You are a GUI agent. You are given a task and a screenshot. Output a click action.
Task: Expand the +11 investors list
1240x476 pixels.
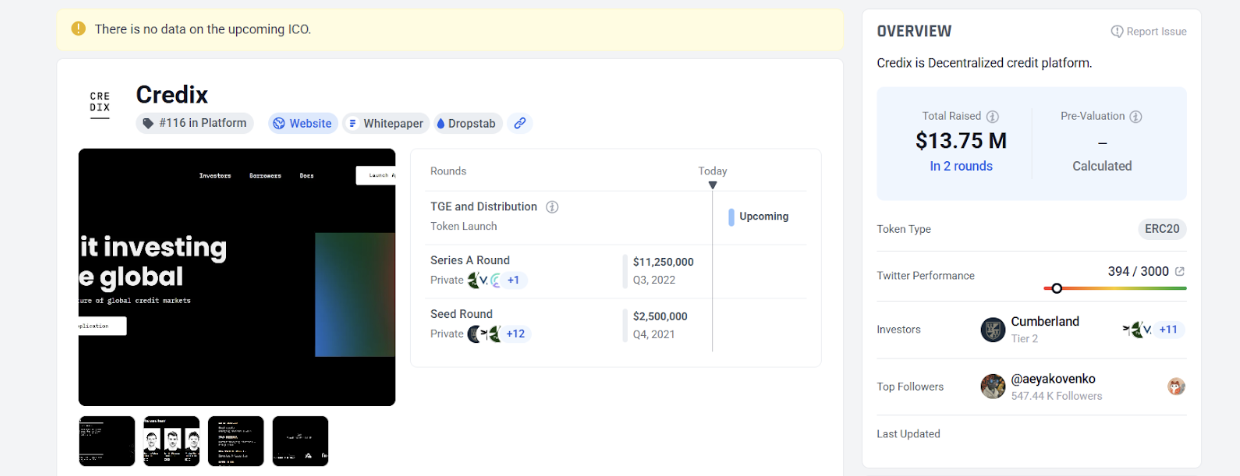[x=1168, y=329]
